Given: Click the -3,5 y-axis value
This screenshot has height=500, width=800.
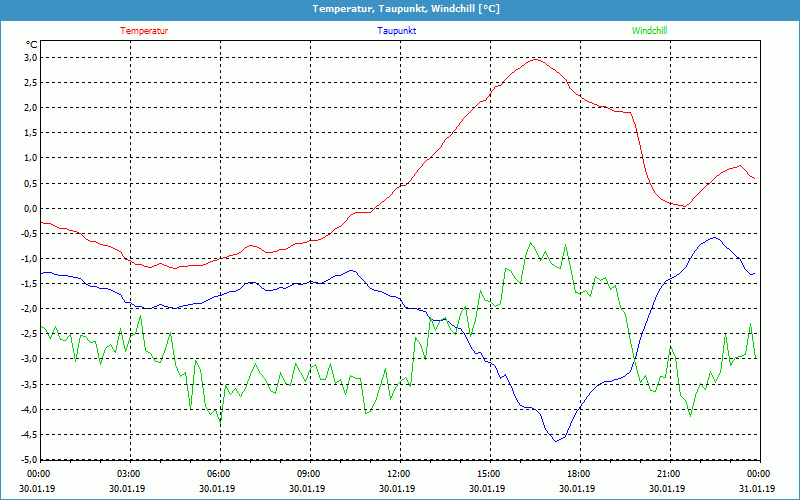Looking at the screenshot, I should 30,384.
